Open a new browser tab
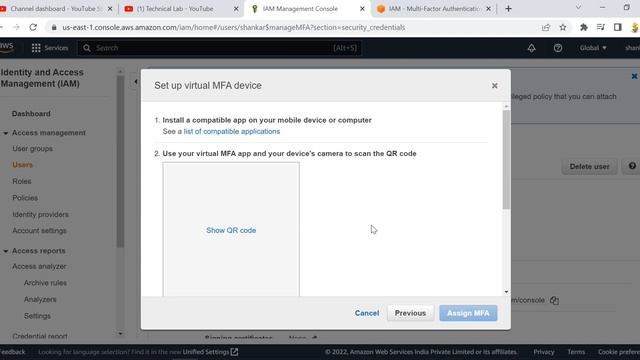 tap(508, 9)
